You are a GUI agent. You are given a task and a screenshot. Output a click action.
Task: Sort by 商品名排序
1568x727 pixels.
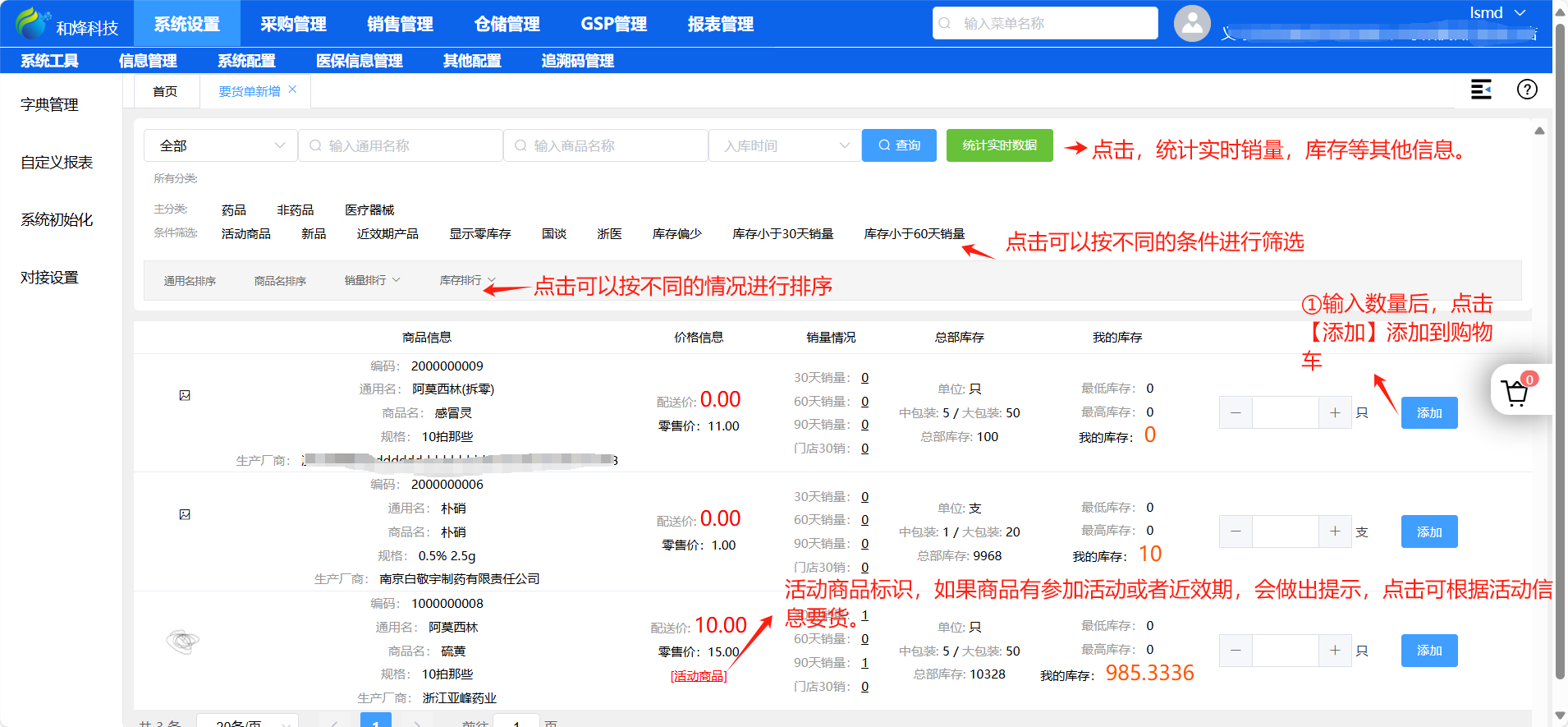280,281
